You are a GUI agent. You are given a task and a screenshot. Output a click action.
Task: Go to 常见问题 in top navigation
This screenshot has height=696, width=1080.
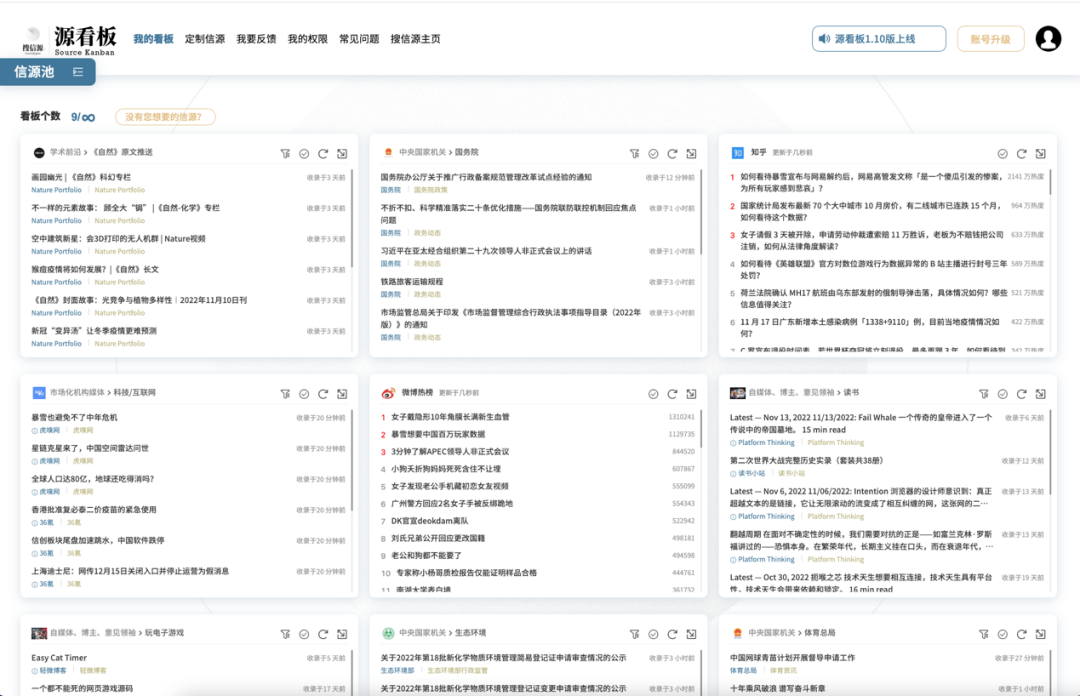coord(359,39)
